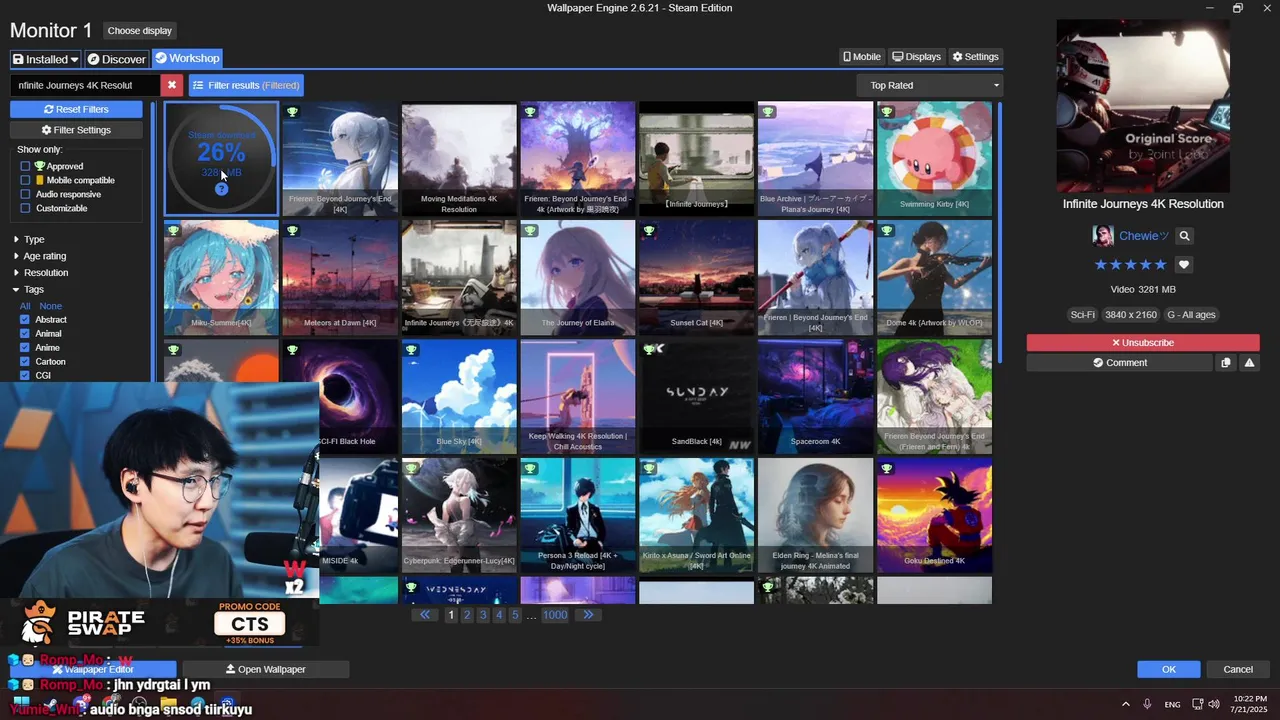Image resolution: width=1280 pixels, height=720 pixels.
Task: Report wallpaper with the warning triangle icon
Action: coord(1249,363)
